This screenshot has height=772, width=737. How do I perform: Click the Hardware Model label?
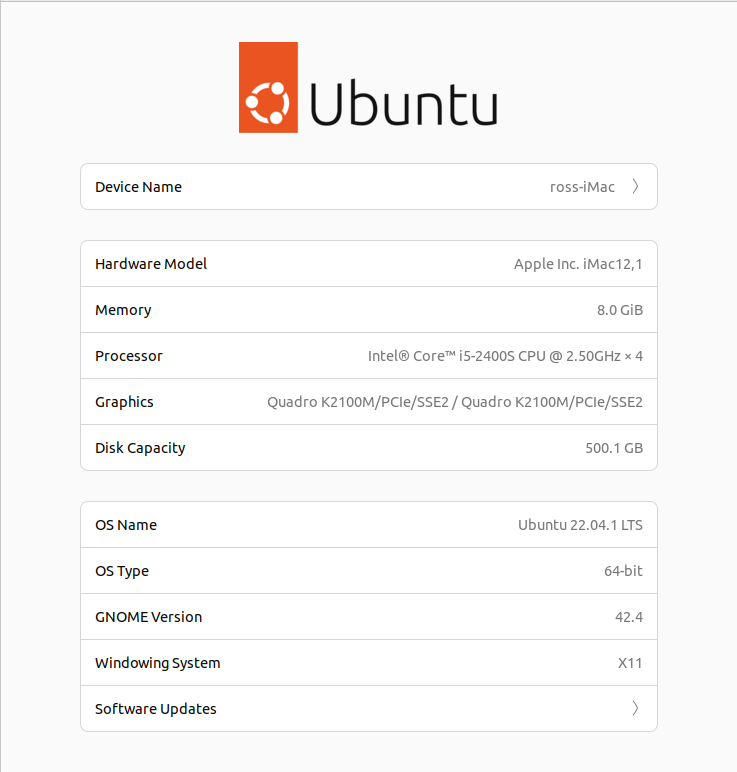[x=151, y=264]
